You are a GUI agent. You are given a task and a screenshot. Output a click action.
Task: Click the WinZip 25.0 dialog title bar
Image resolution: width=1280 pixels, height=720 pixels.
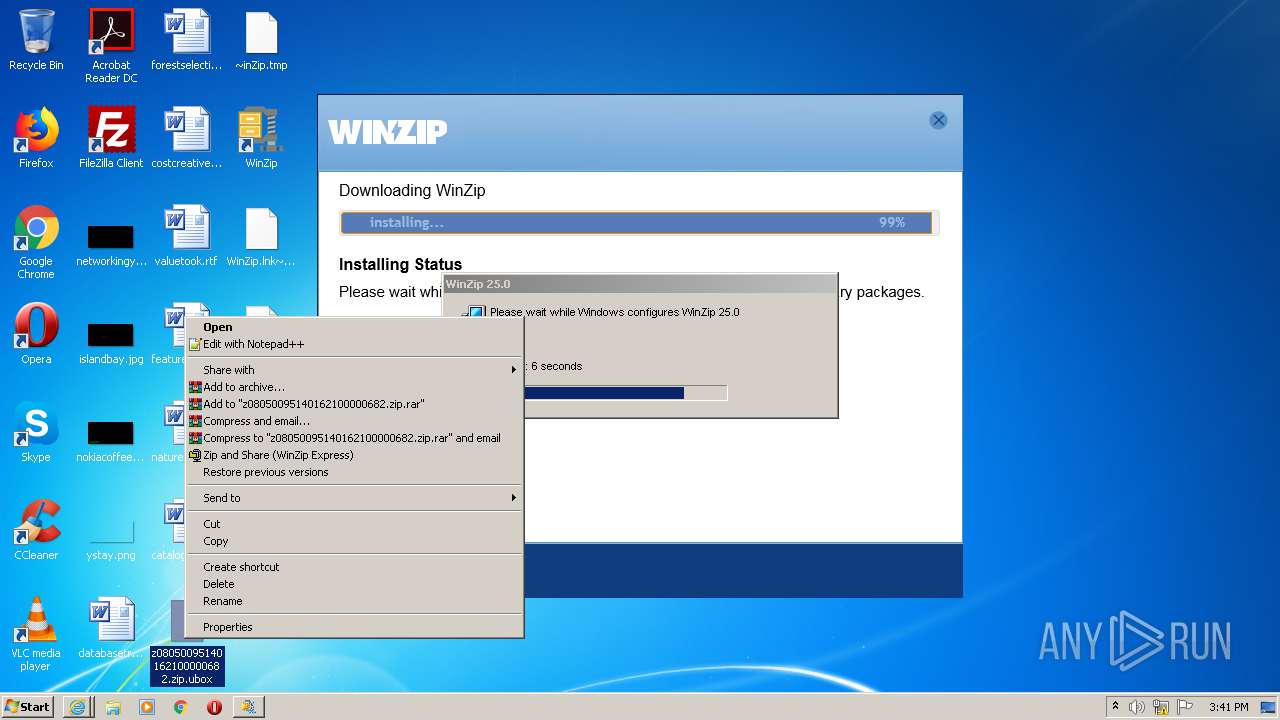point(640,284)
